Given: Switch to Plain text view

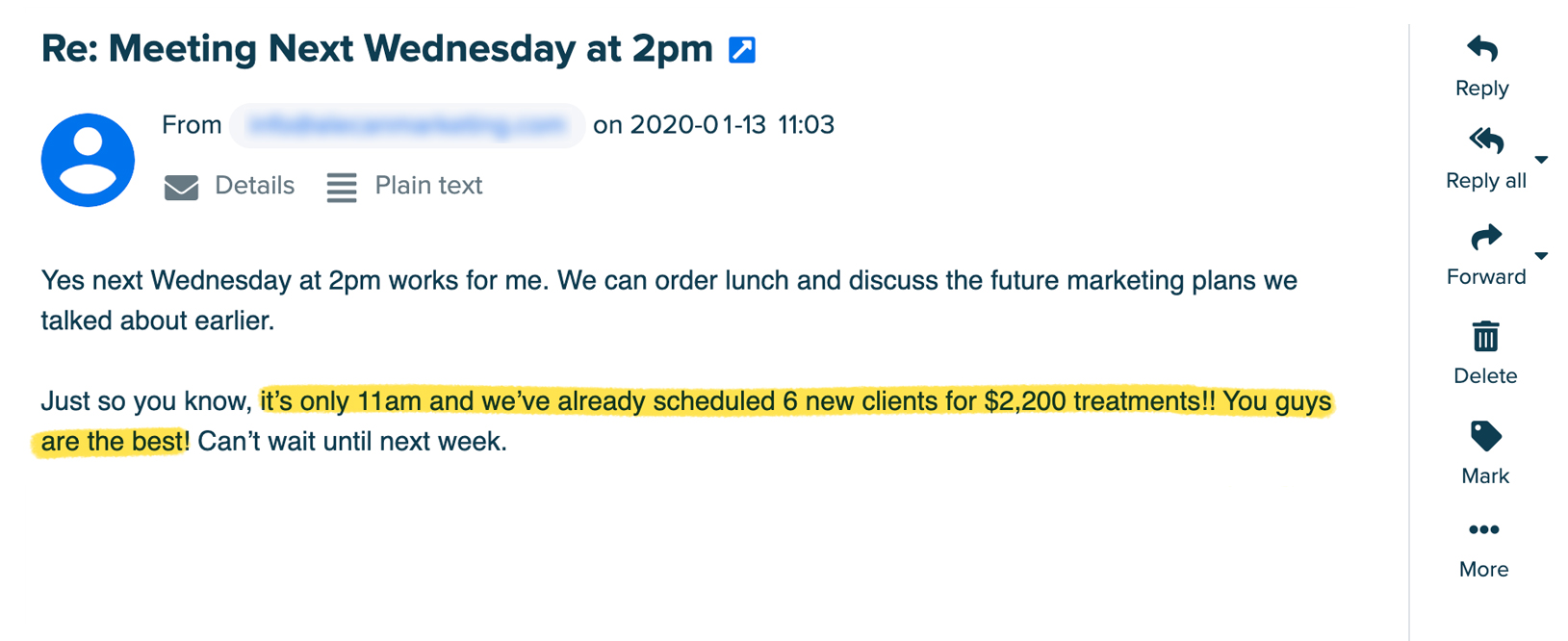Looking at the screenshot, I should click(428, 186).
